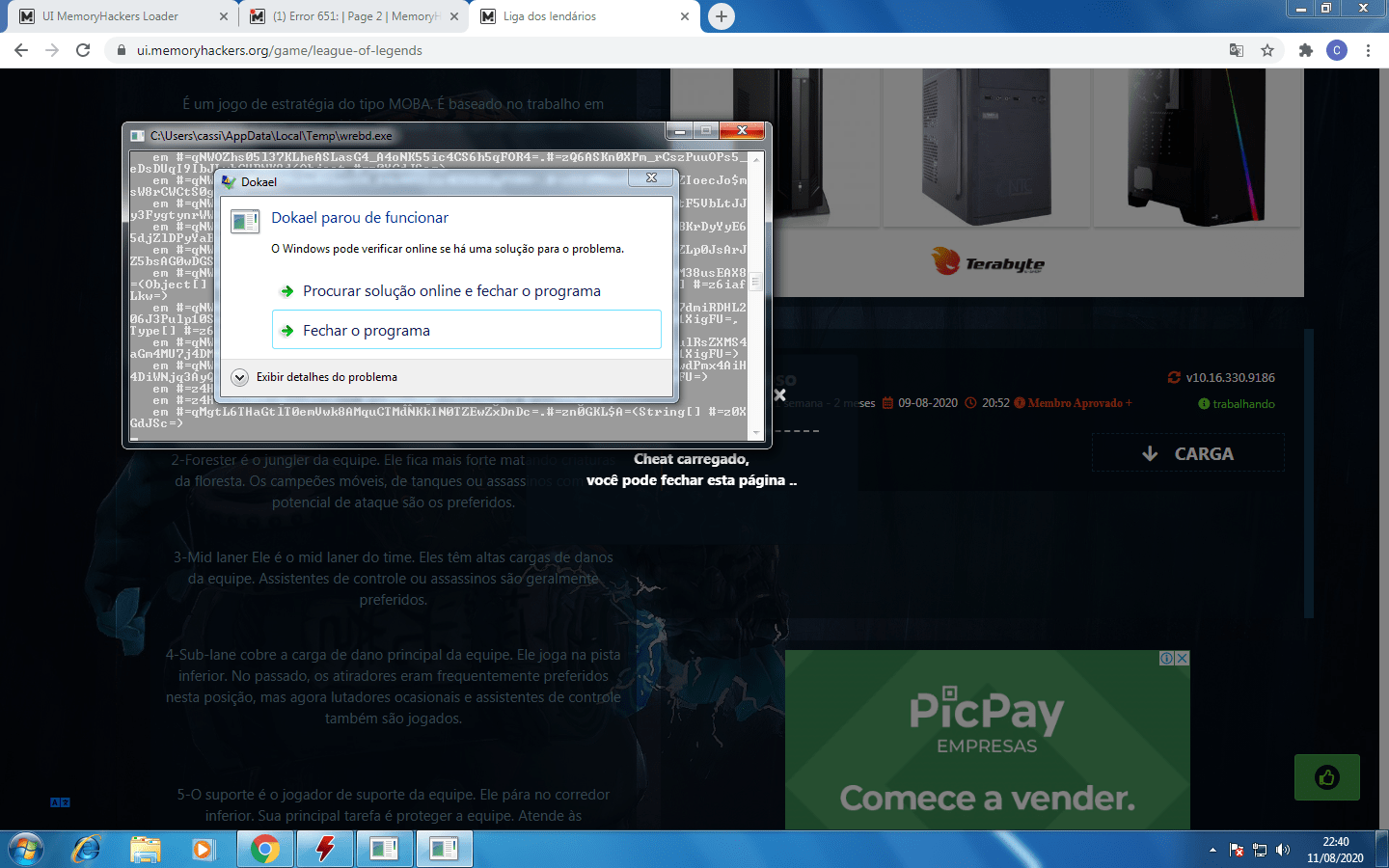Bookmark this page with the star icon
The width and height of the screenshot is (1389, 868).
coord(1267,50)
